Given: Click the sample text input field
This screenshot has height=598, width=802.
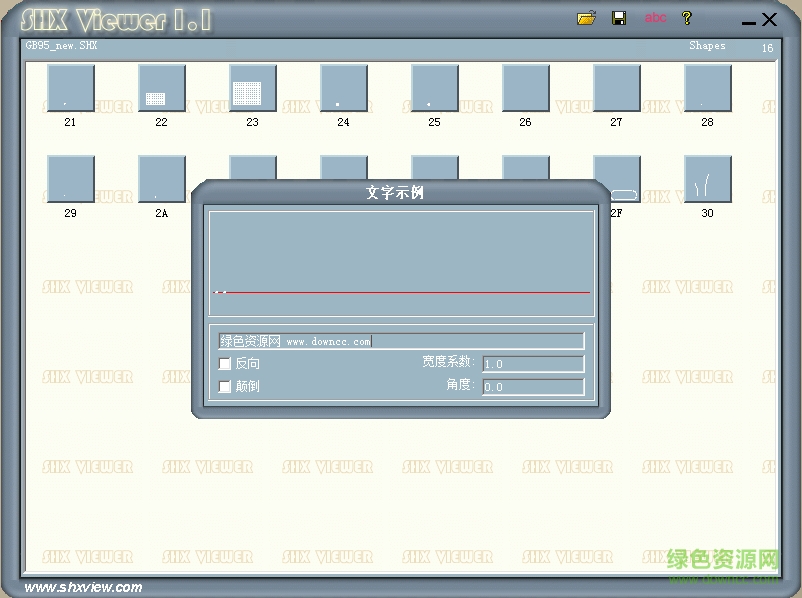Looking at the screenshot, I should point(400,341).
